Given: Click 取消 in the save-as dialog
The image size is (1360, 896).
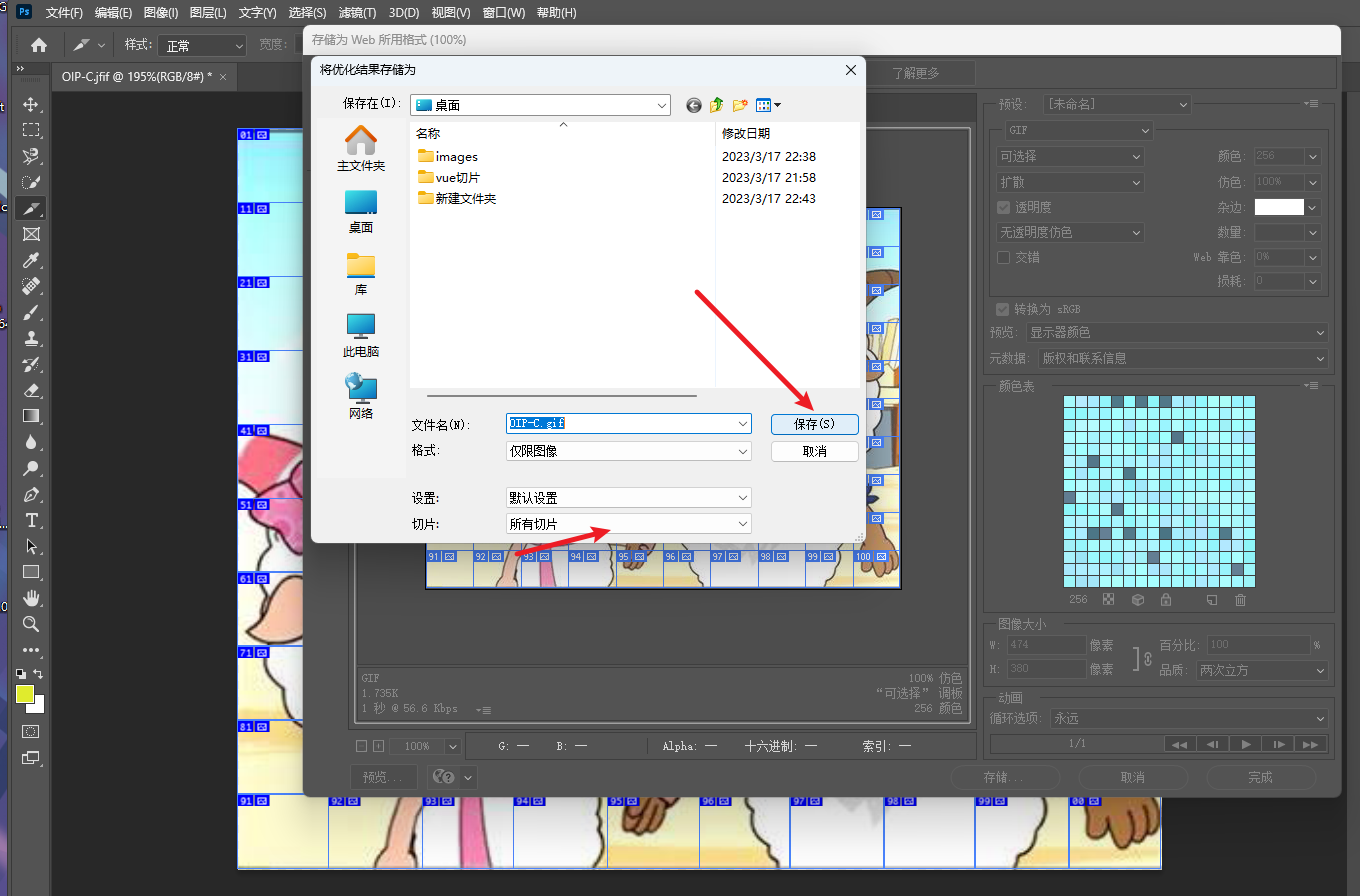Looking at the screenshot, I should (814, 452).
